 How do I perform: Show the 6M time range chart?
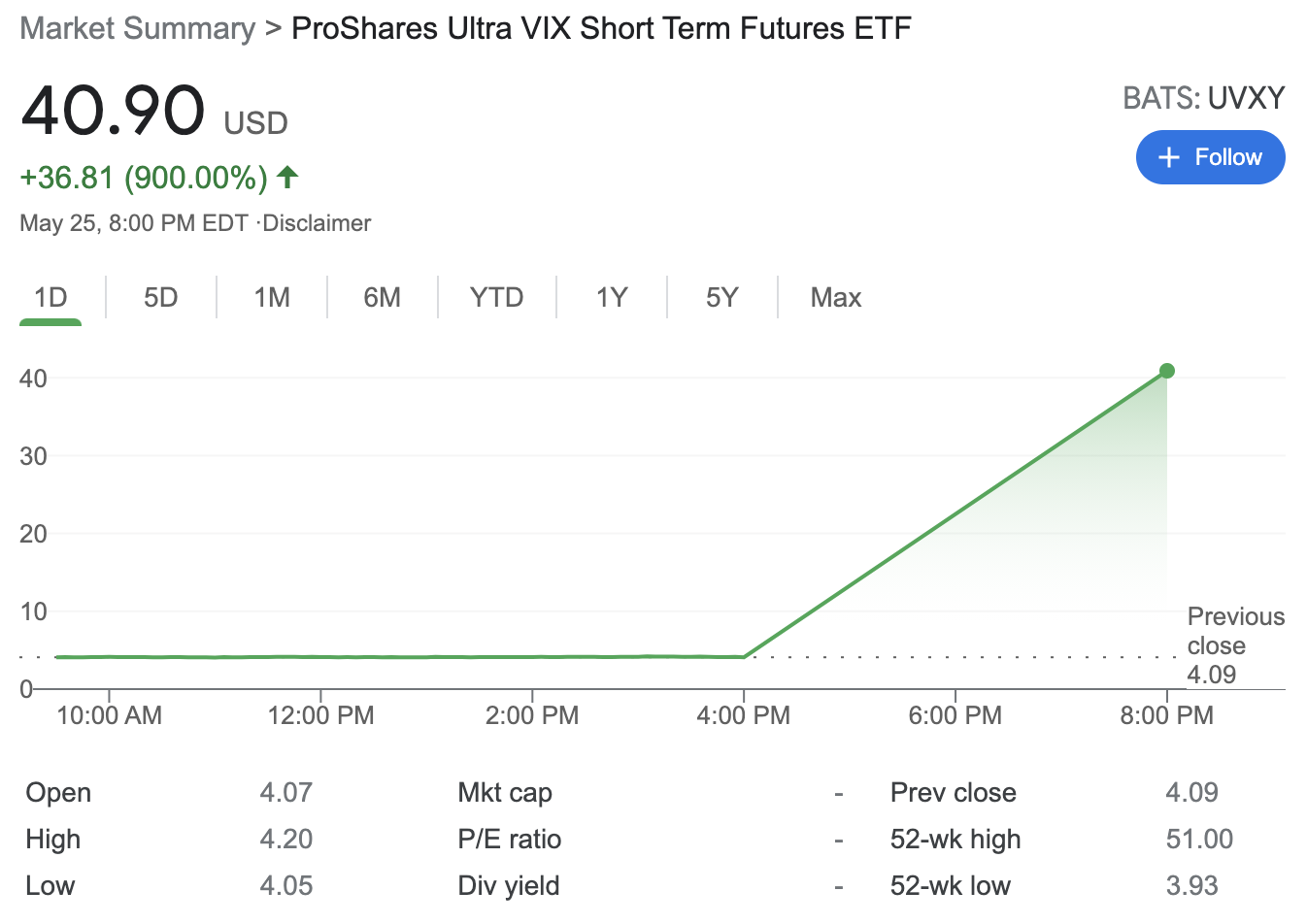coord(383,297)
